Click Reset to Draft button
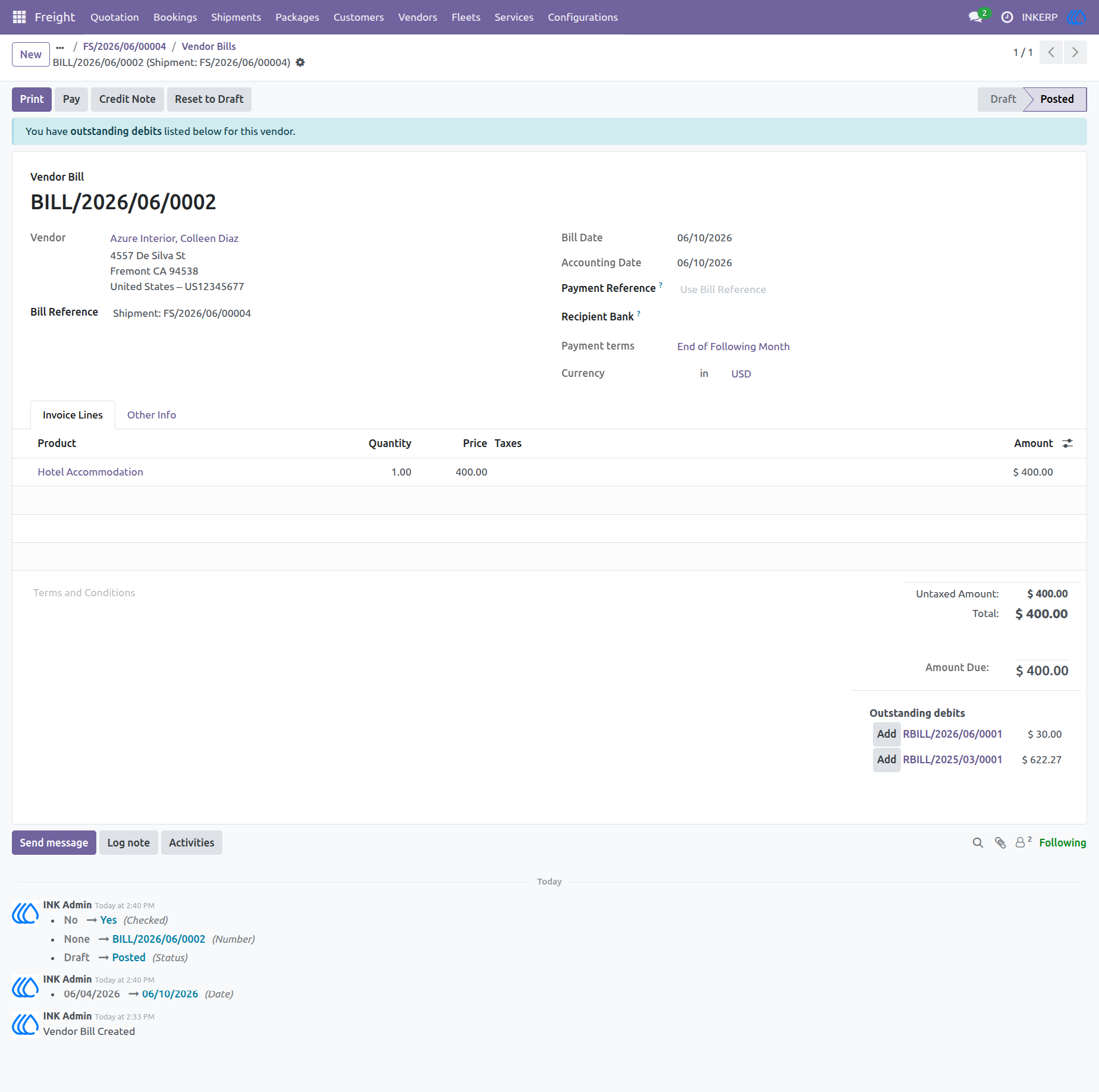The image size is (1099, 1092). click(209, 99)
